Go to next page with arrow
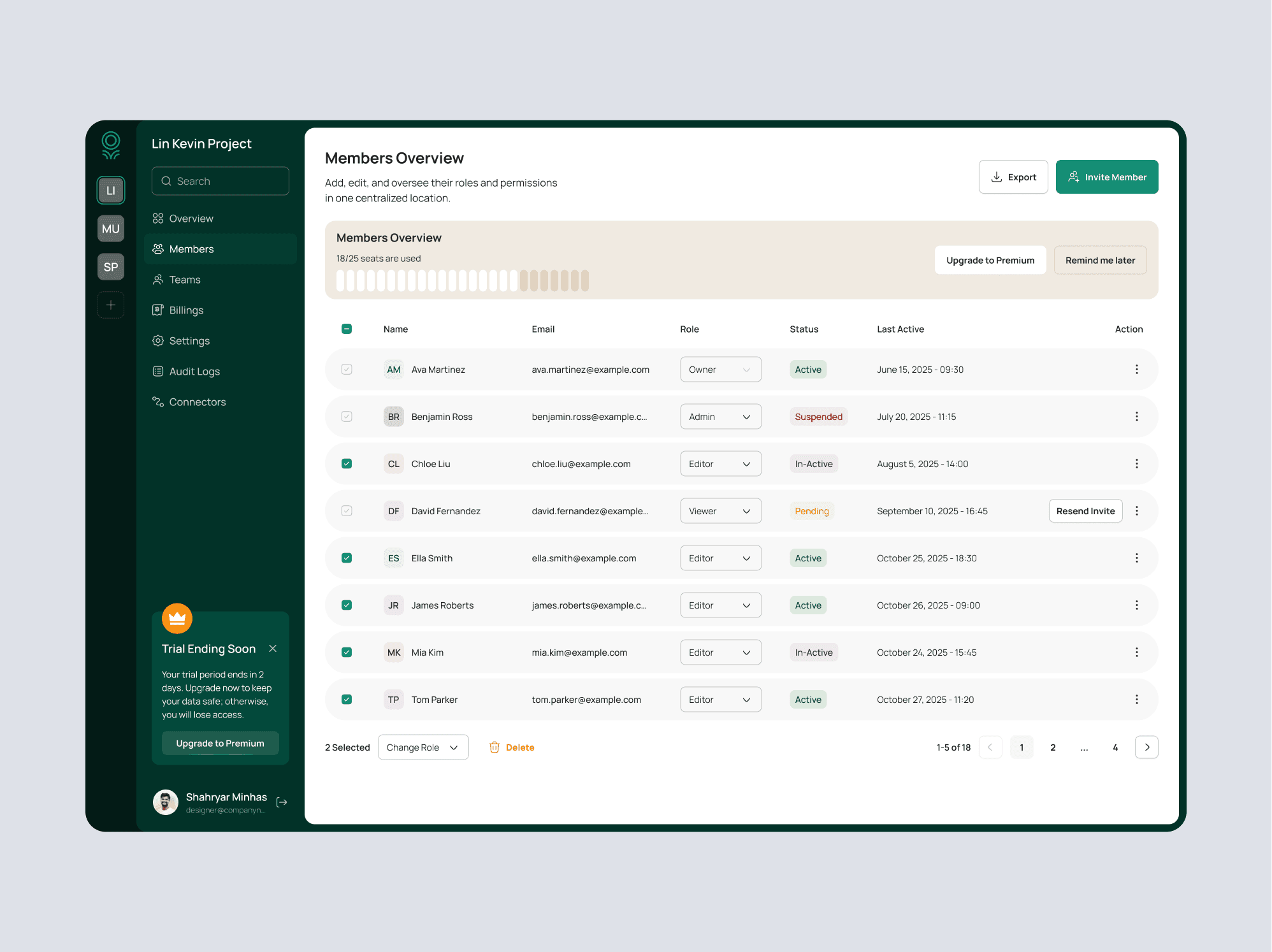Image resolution: width=1272 pixels, height=952 pixels. 1146,747
